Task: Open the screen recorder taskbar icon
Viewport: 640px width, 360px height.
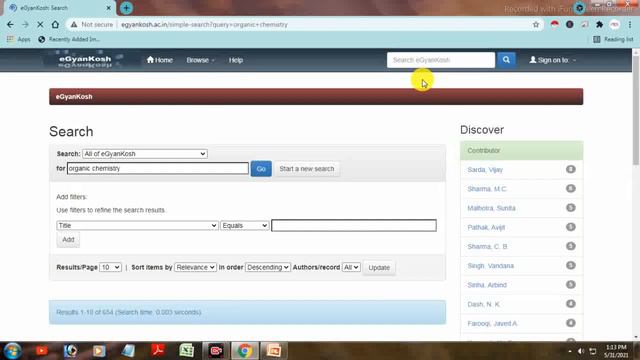Action: pos(216,351)
